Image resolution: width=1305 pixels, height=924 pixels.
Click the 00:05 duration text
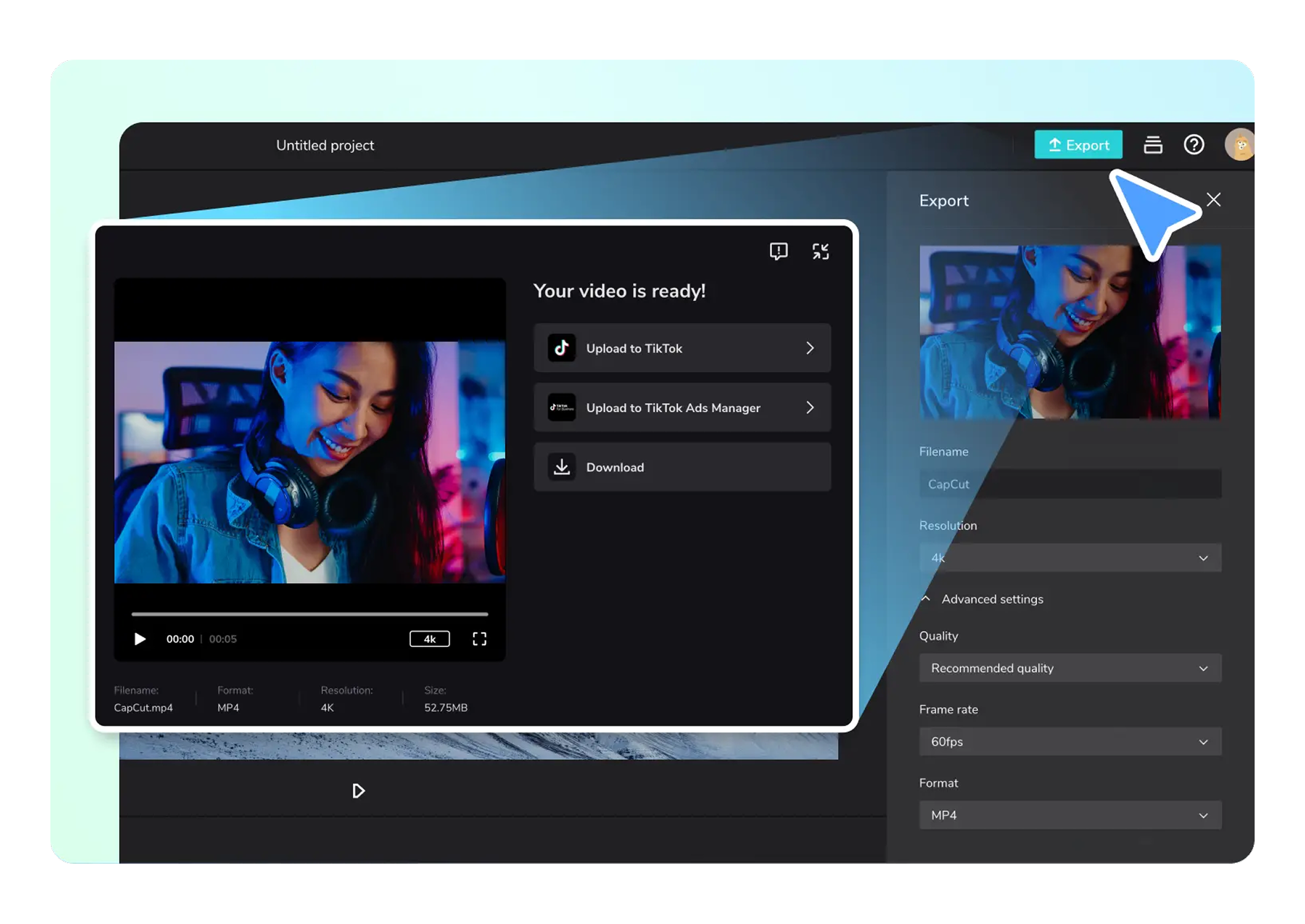point(222,639)
